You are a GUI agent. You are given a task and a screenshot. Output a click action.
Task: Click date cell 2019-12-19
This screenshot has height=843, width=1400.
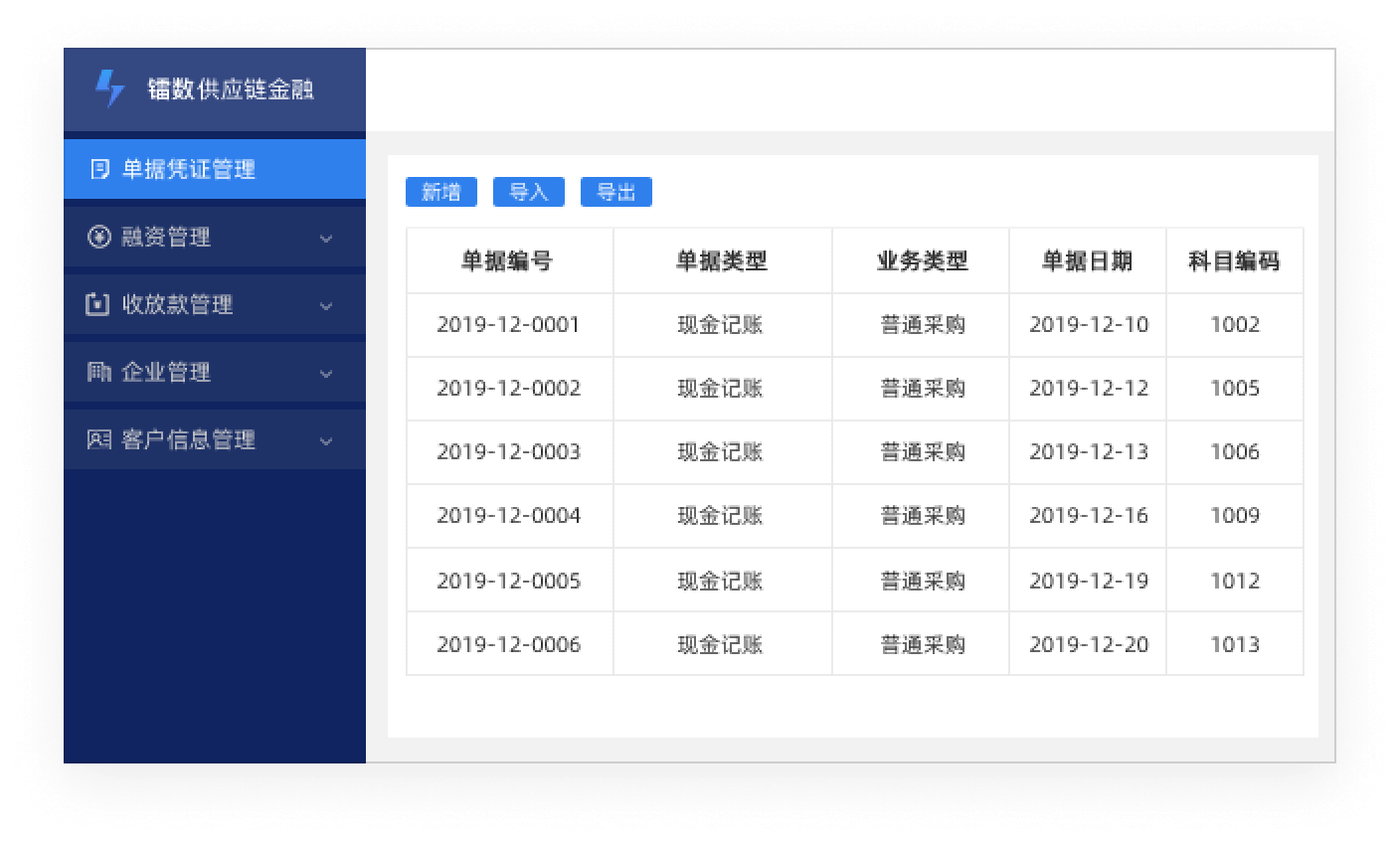click(1089, 581)
